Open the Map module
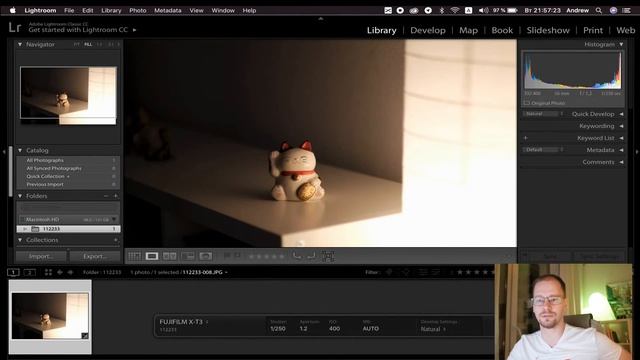 pos(468,30)
